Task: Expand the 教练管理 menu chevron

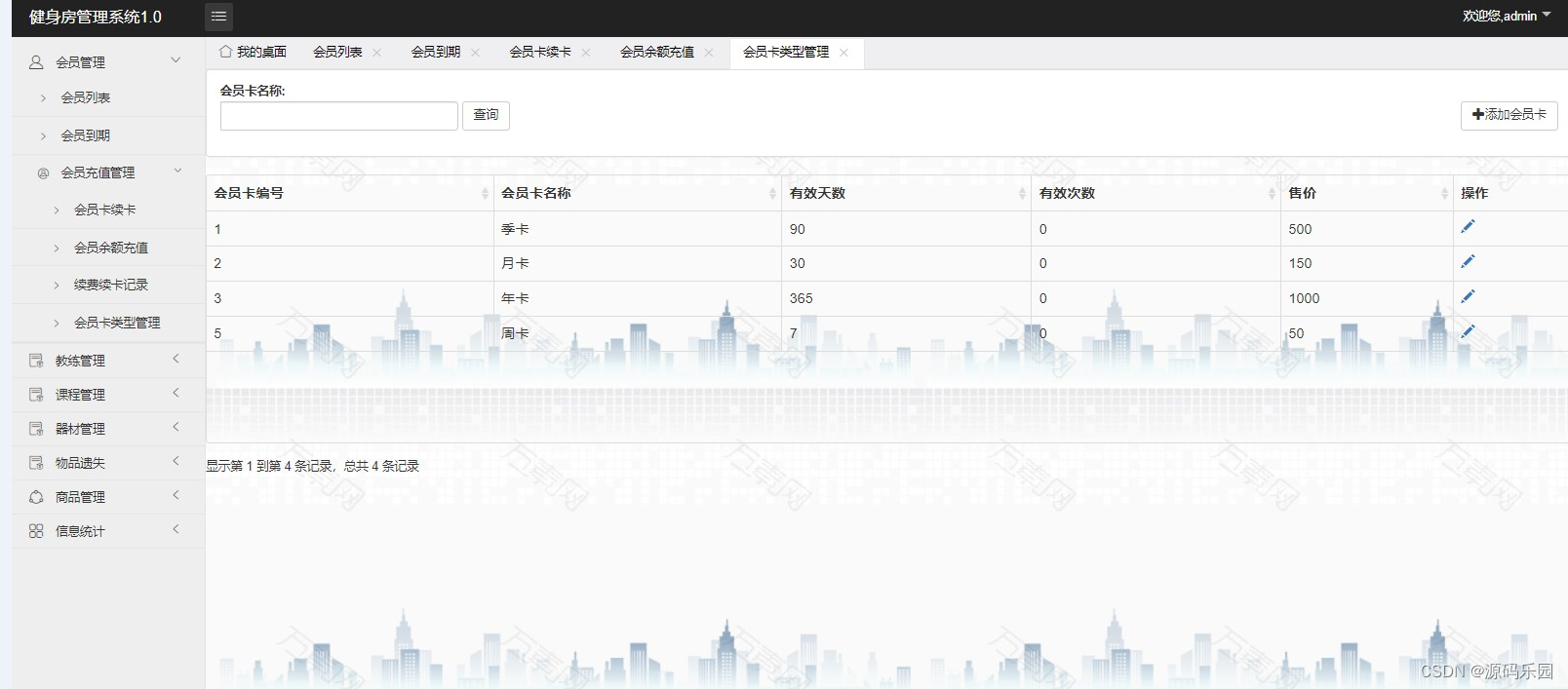Action: pyautogui.click(x=176, y=359)
